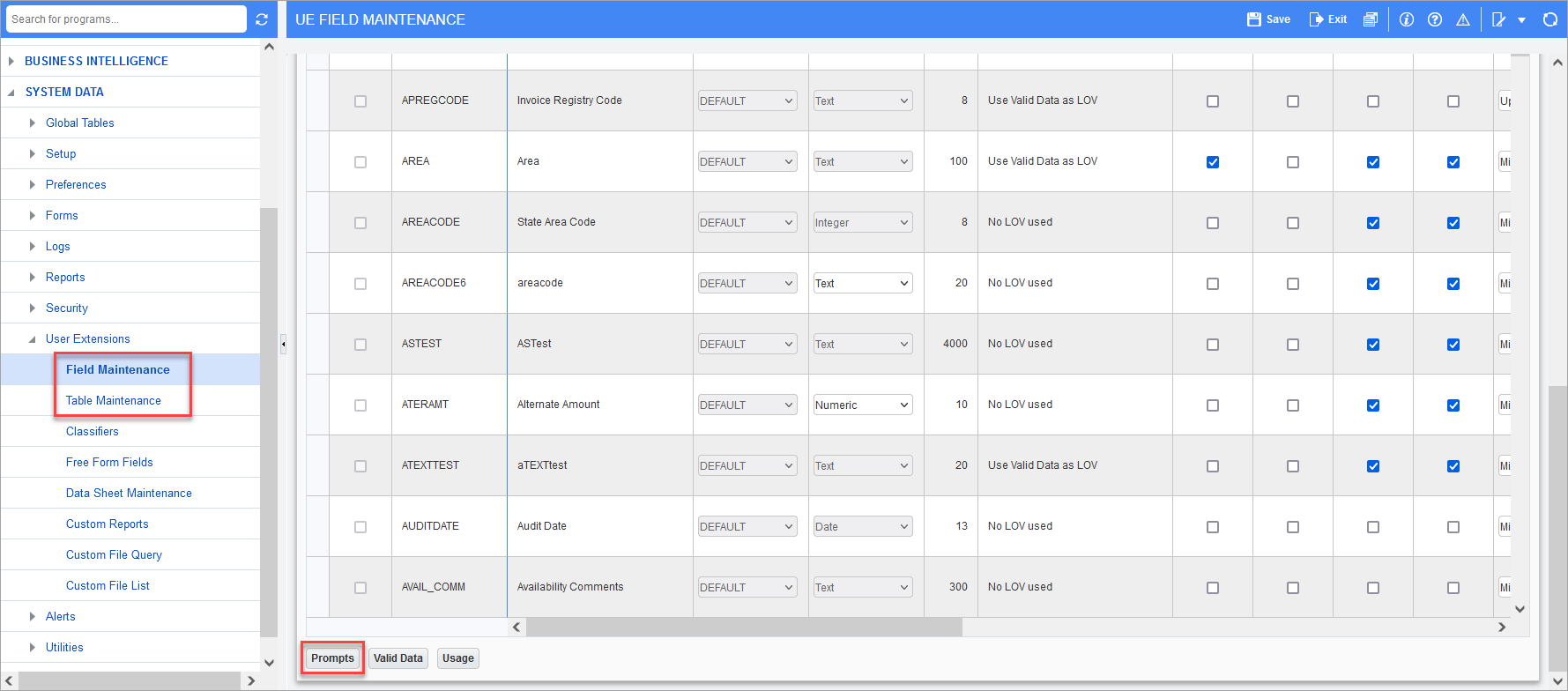Screen dimensions: 1568x691
Task: Click the Exit icon in toolbar
Action: 1316,19
